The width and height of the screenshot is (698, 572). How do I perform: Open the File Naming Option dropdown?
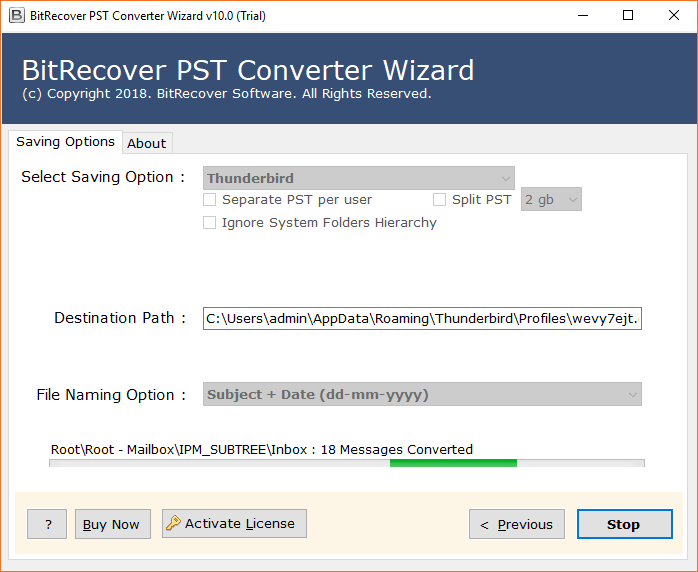(x=422, y=394)
